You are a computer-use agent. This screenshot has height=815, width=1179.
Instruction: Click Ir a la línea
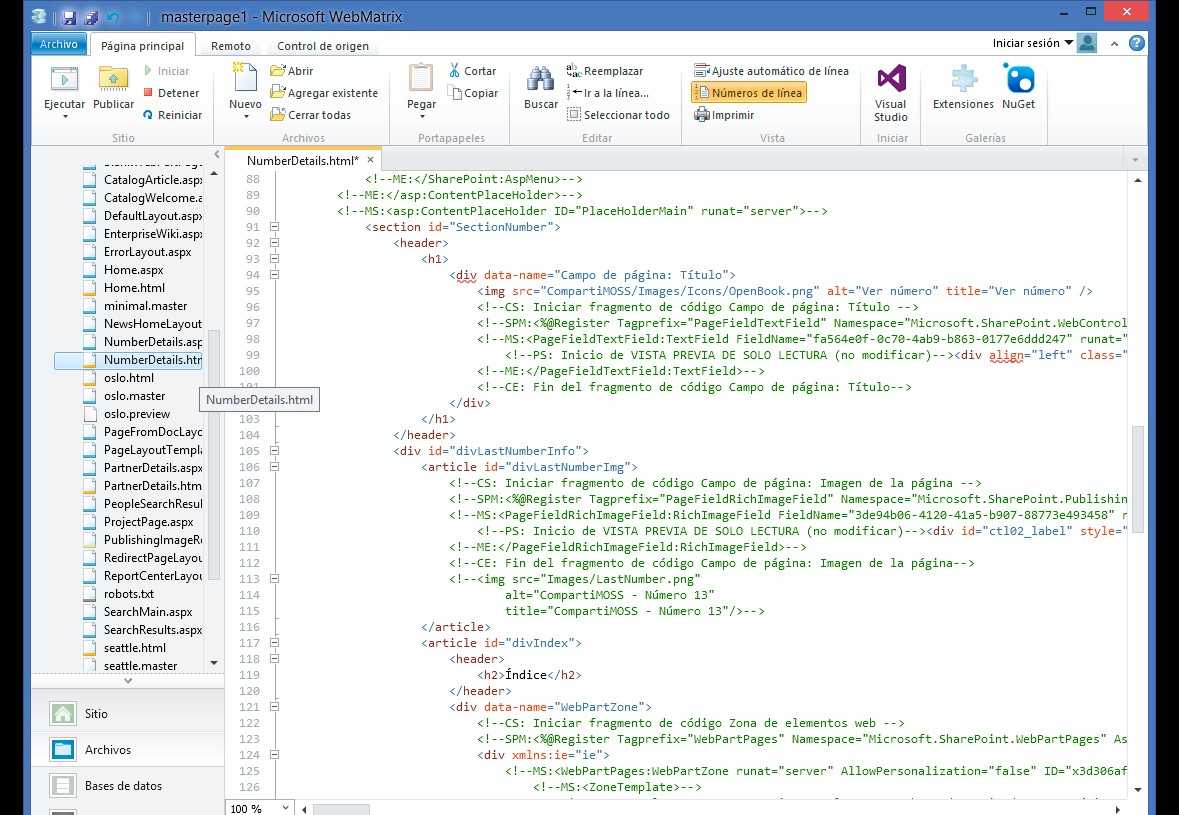[x=608, y=93]
